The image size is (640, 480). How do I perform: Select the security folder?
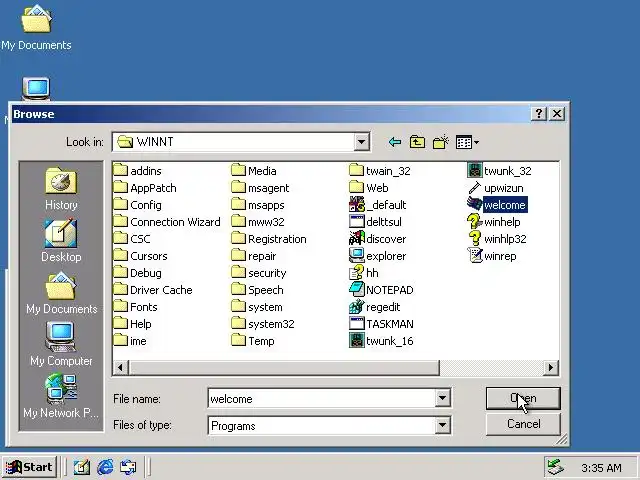point(259,273)
